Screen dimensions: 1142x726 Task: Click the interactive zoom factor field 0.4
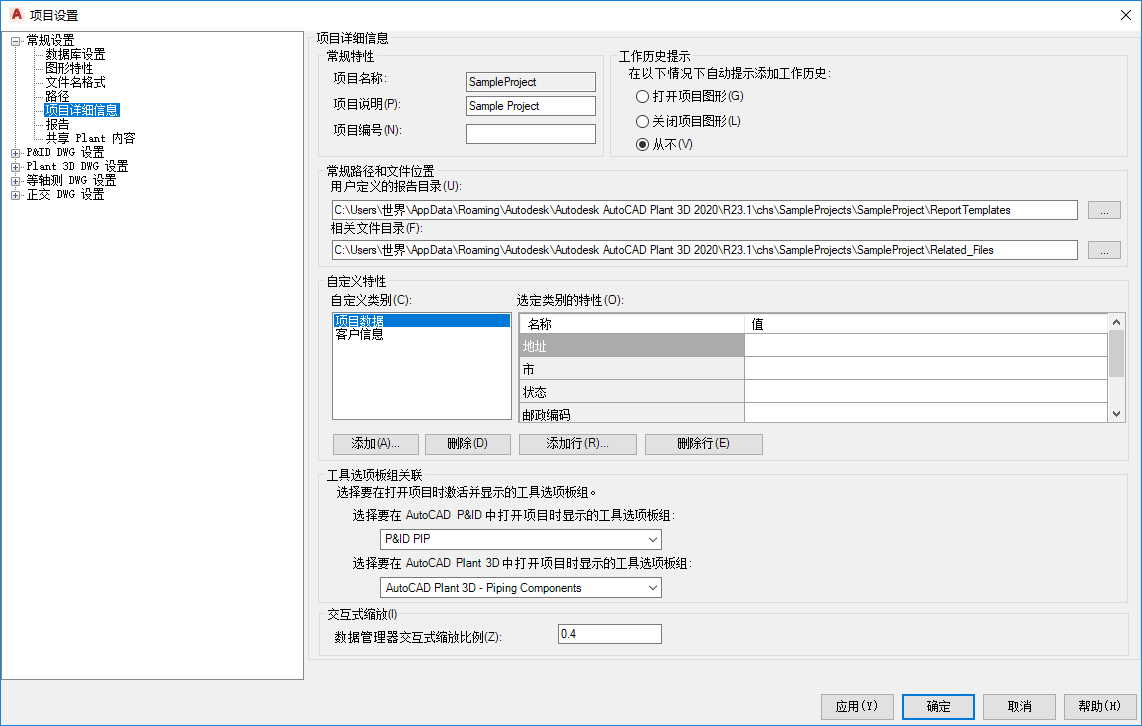tap(610, 634)
